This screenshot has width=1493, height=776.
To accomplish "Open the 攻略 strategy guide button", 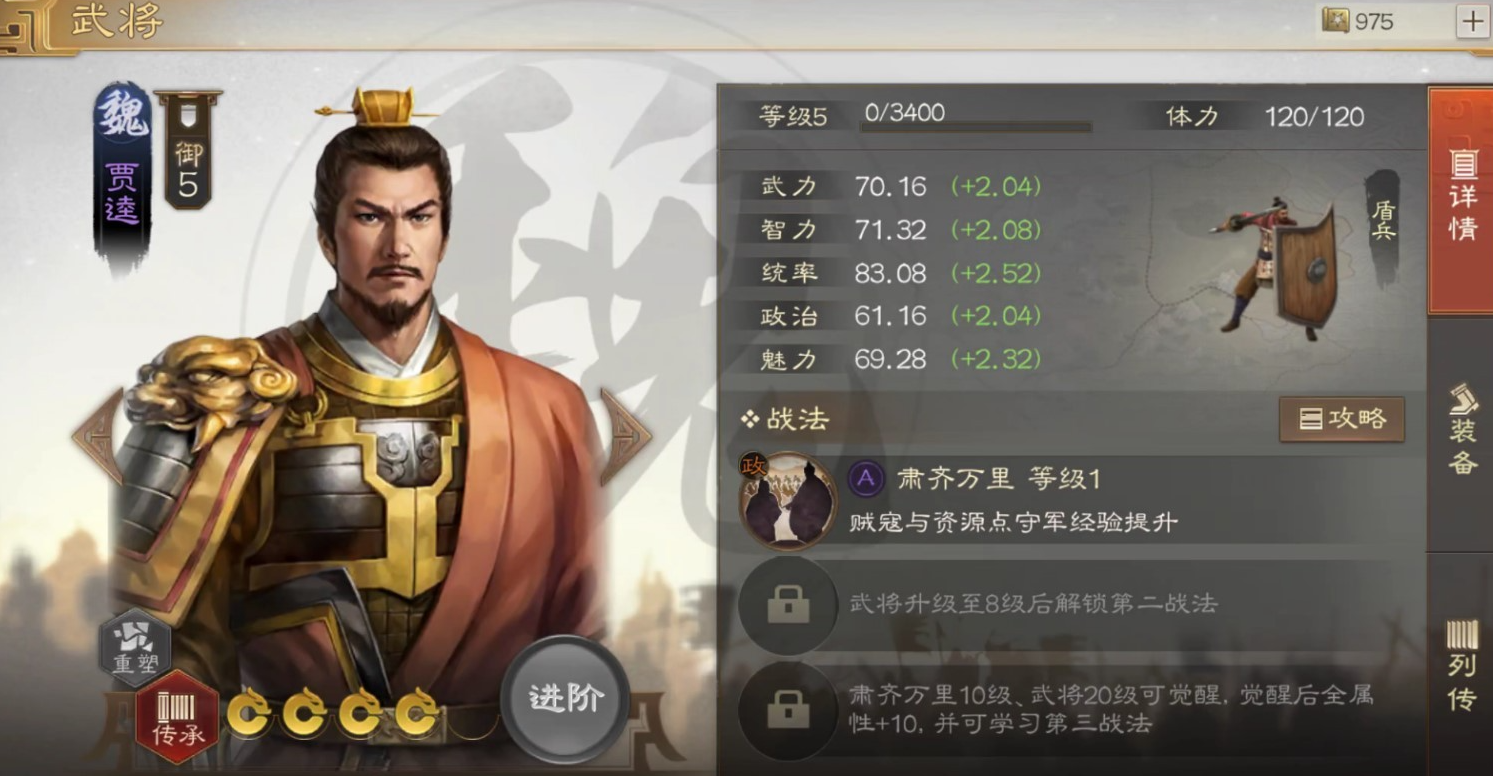I will 1342,419.
